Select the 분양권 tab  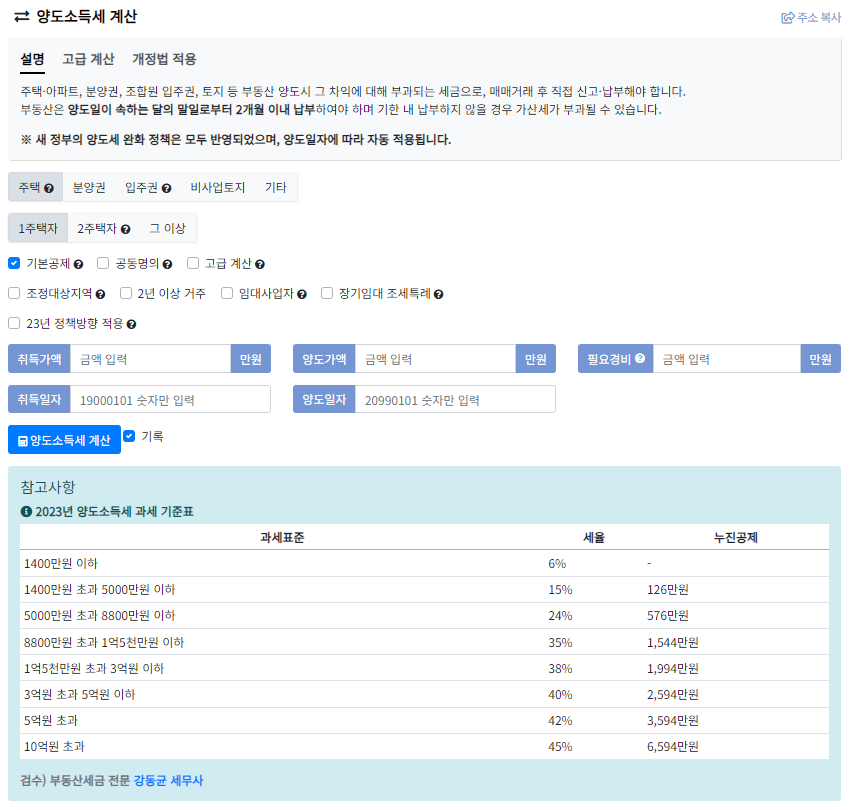(89, 187)
